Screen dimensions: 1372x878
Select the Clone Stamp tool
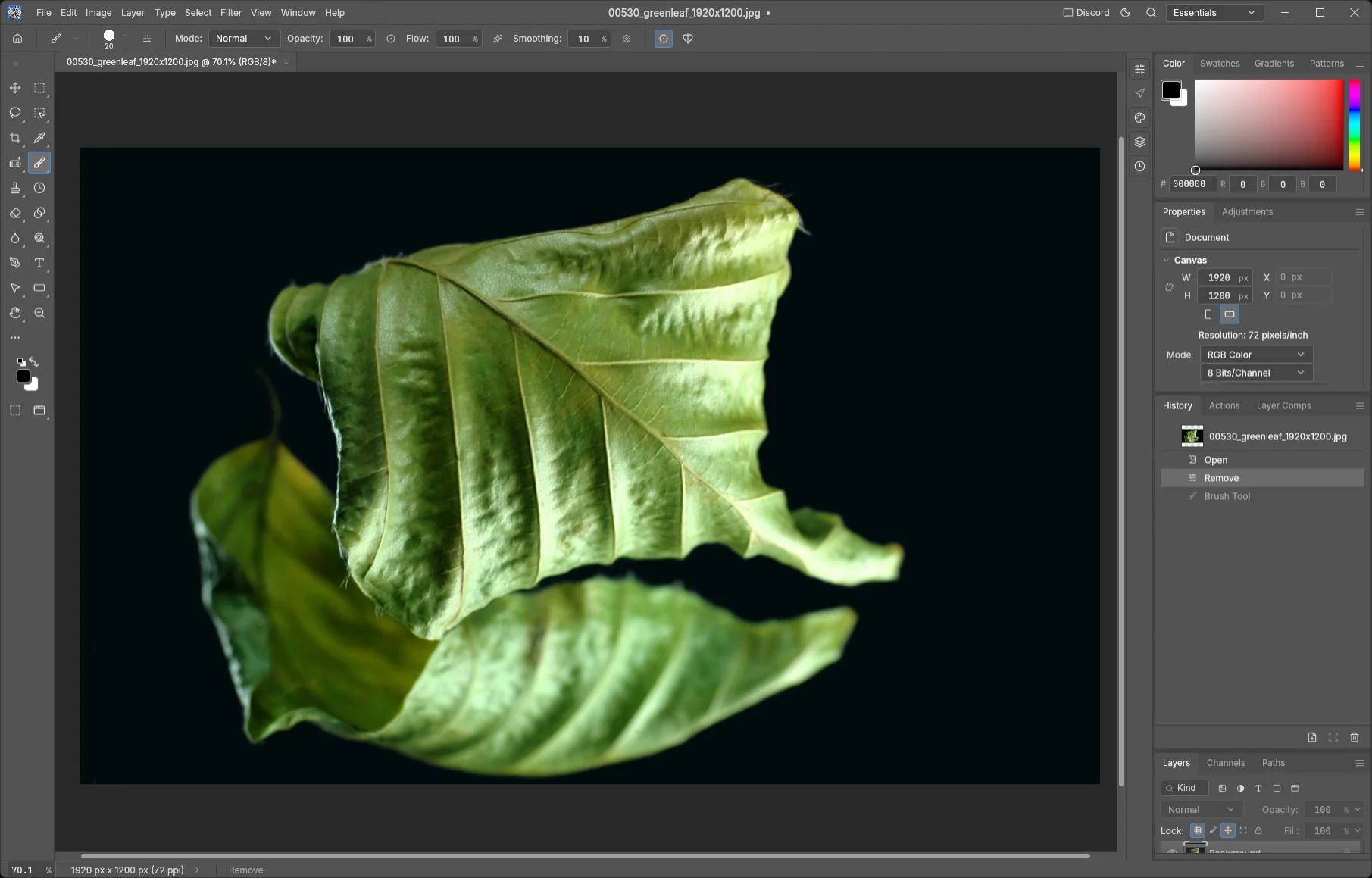(15, 188)
